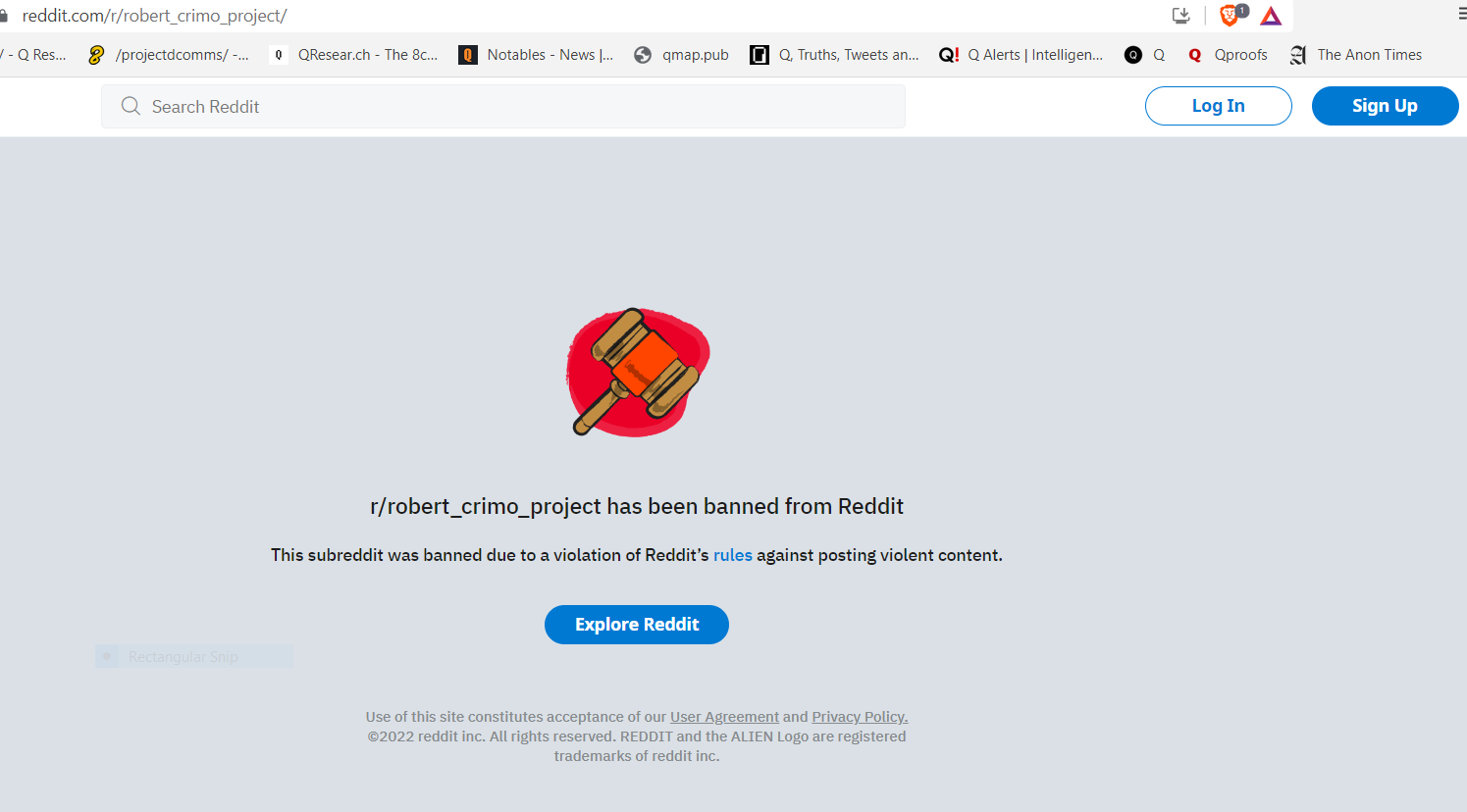This screenshot has height=812, width=1467.
Task: Open Q, Truths, Tweets bookmark
Action: 834,55
